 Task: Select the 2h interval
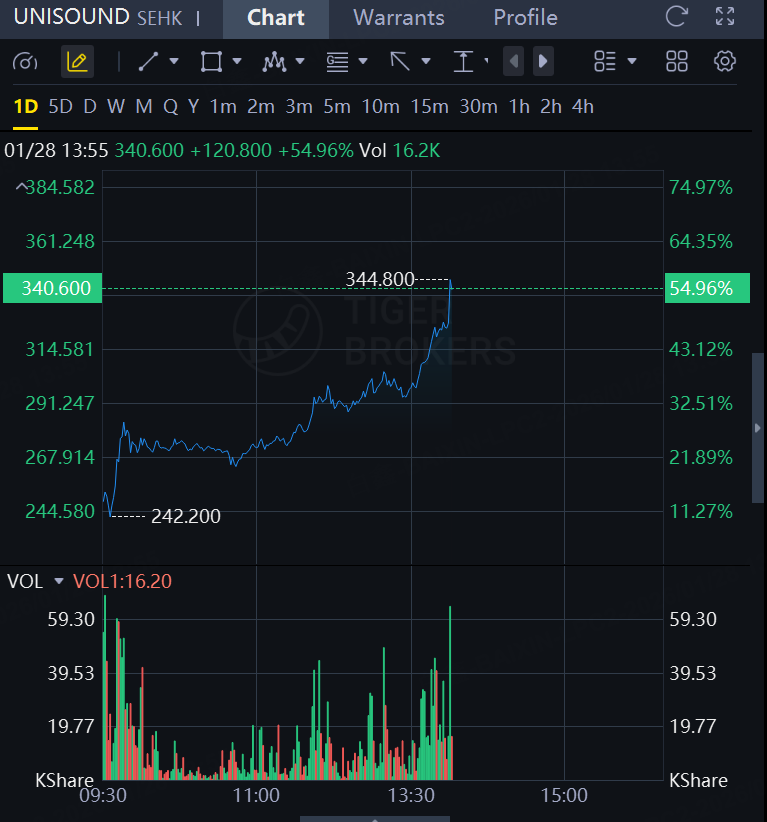pos(551,107)
